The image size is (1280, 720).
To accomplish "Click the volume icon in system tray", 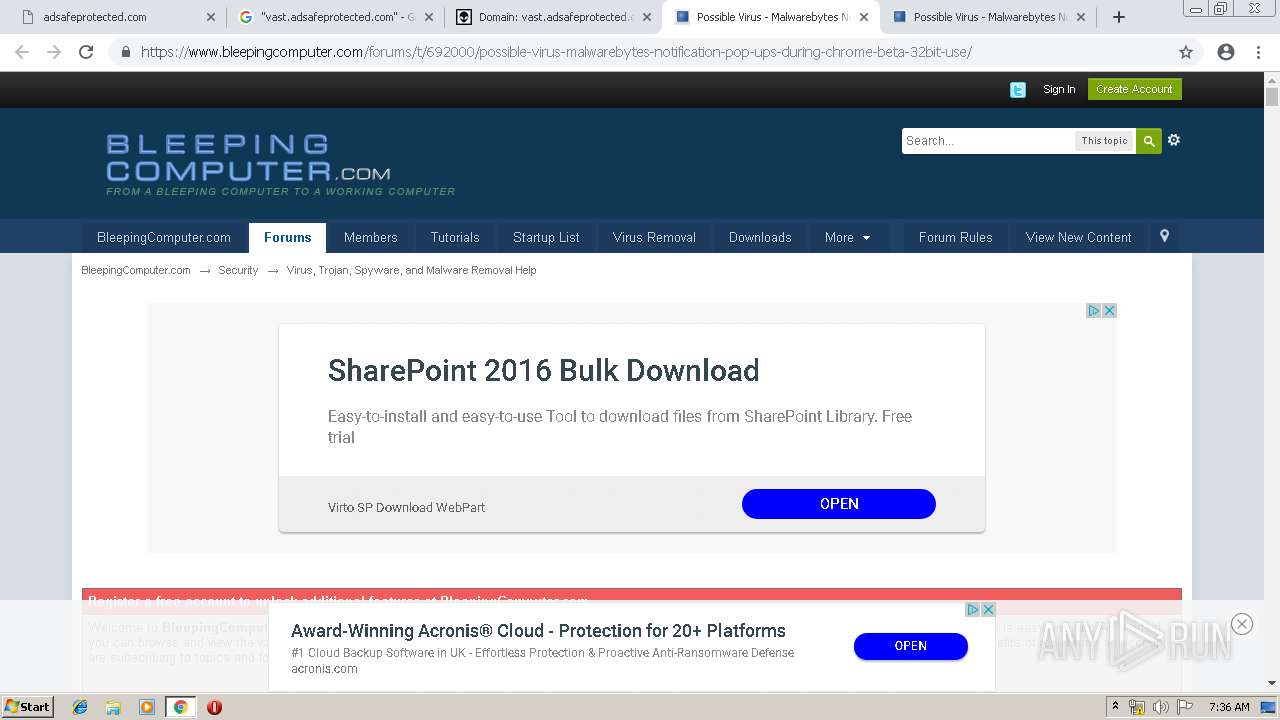I will [1160, 707].
